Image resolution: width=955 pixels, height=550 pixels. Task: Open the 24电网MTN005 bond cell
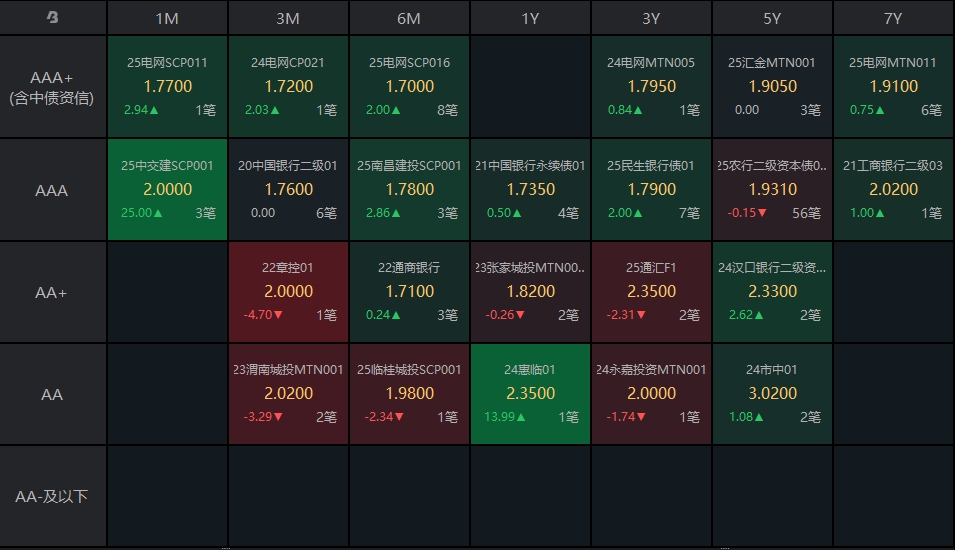651,87
